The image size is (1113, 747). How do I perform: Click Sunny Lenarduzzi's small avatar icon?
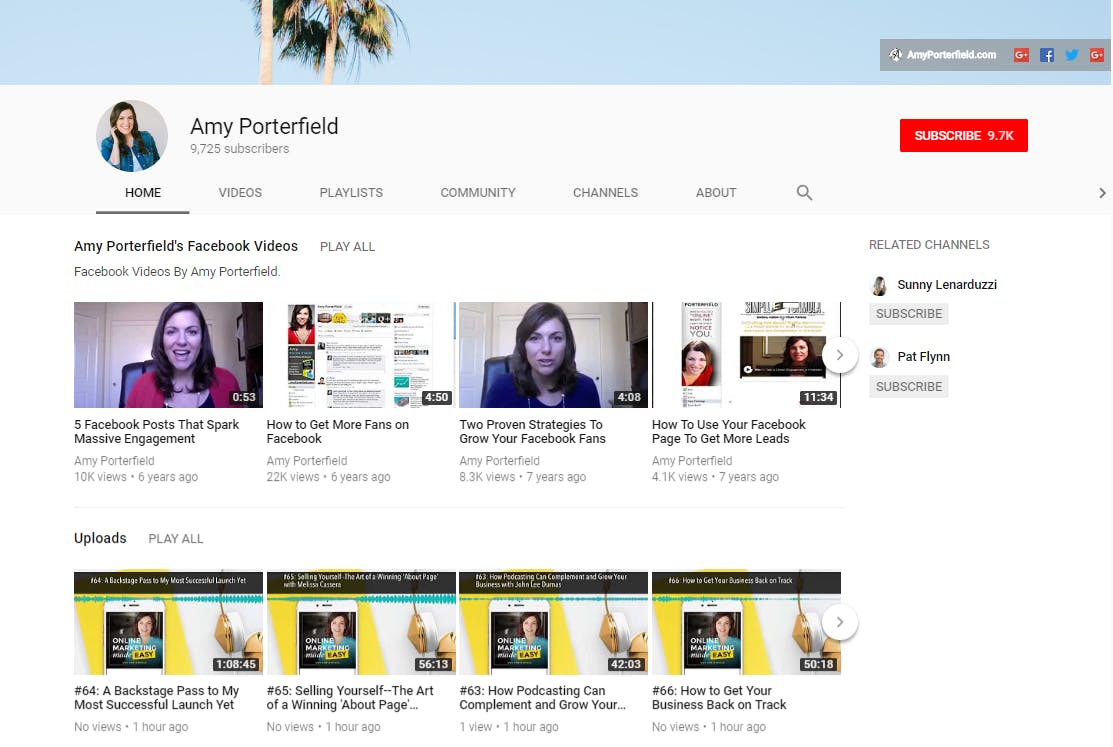pos(879,285)
